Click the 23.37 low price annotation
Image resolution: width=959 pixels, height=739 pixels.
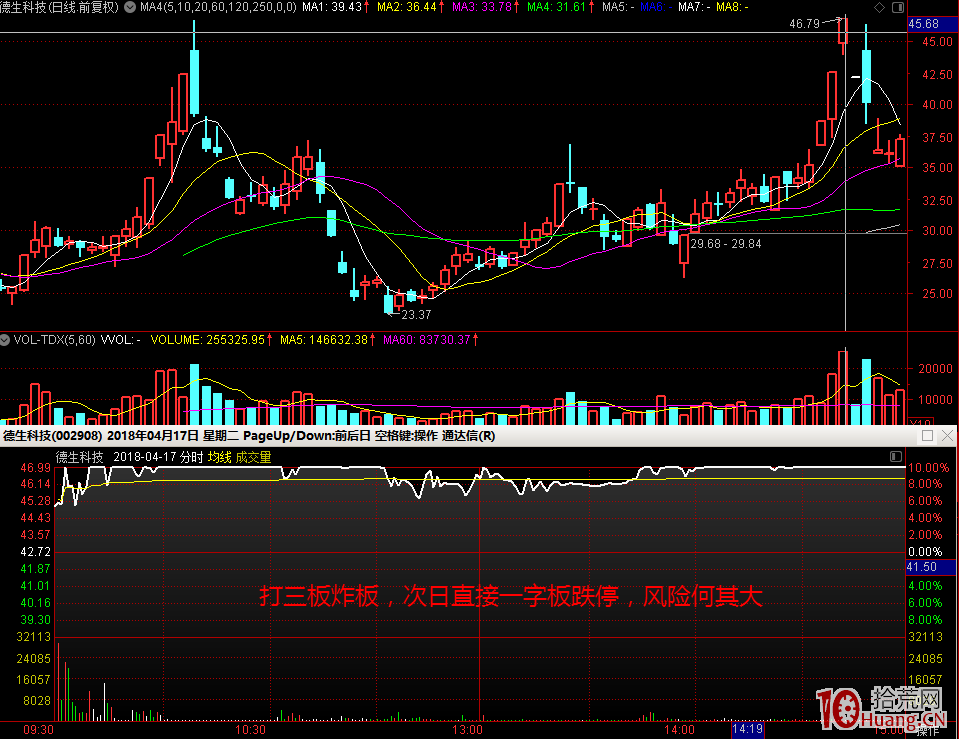click(417, 314)
